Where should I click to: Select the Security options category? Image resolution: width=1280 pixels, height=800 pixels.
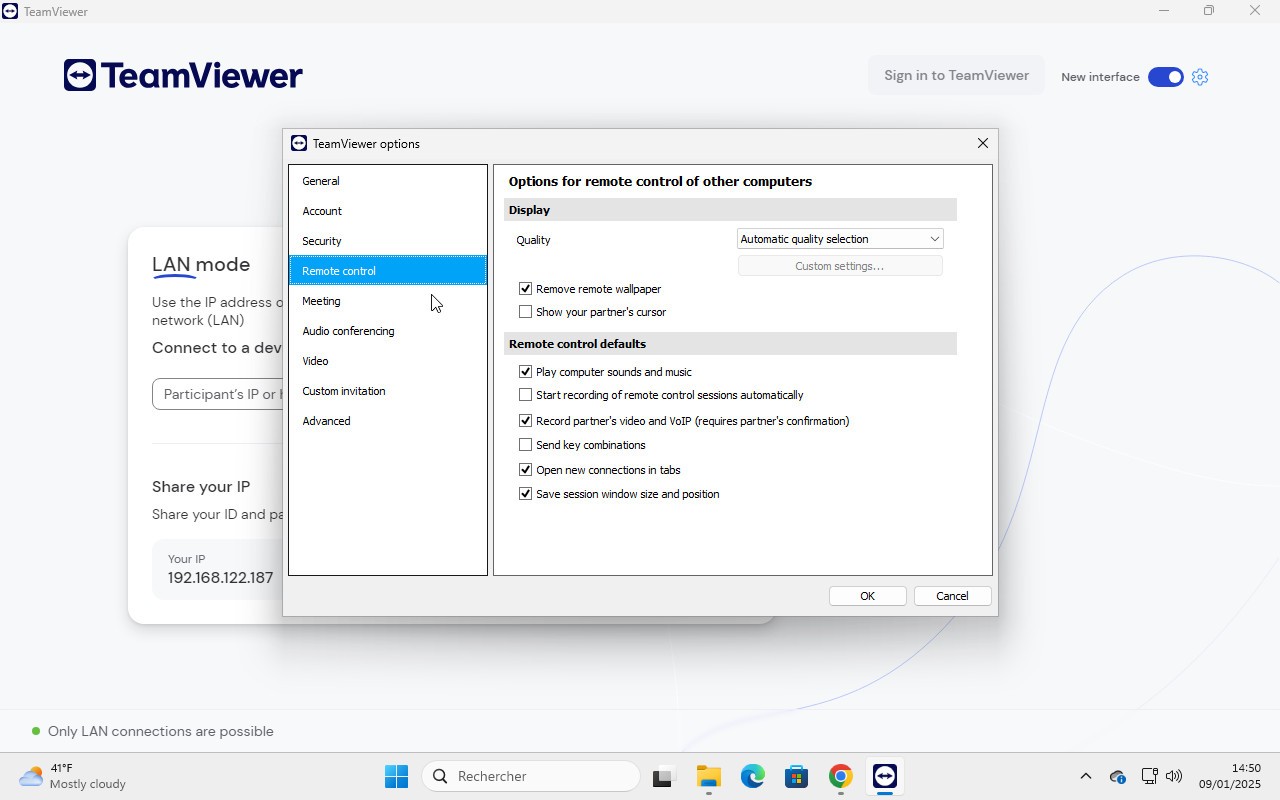322,241
